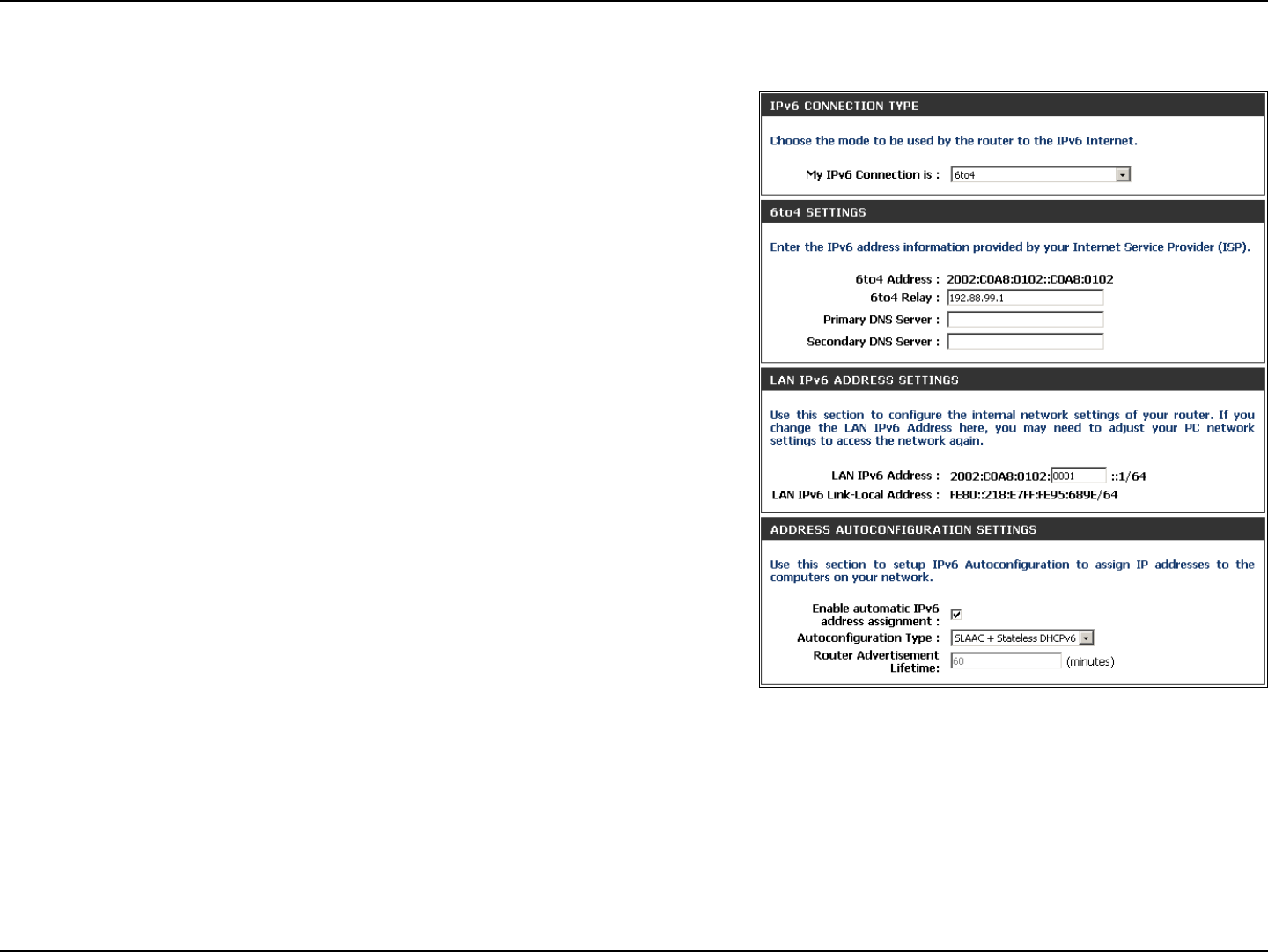Screen dimensions: 1268x952
Task: Click the 'Autoconfiguration Type :' label
Action: [868, 638]
